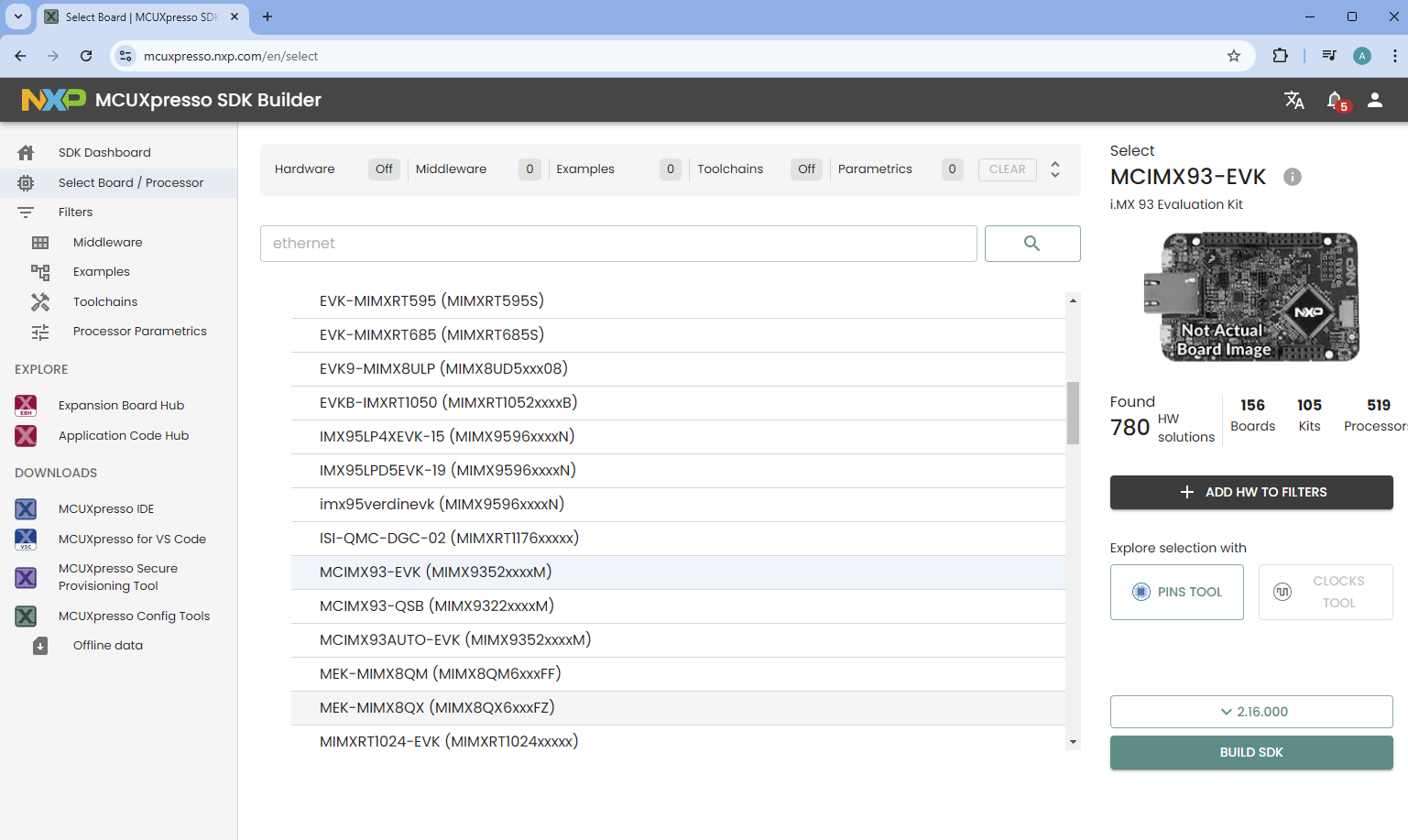Click the board list scrollbar thumb
The width and height of the screenshot is (1408, 840).
[x=1073, y=413]
